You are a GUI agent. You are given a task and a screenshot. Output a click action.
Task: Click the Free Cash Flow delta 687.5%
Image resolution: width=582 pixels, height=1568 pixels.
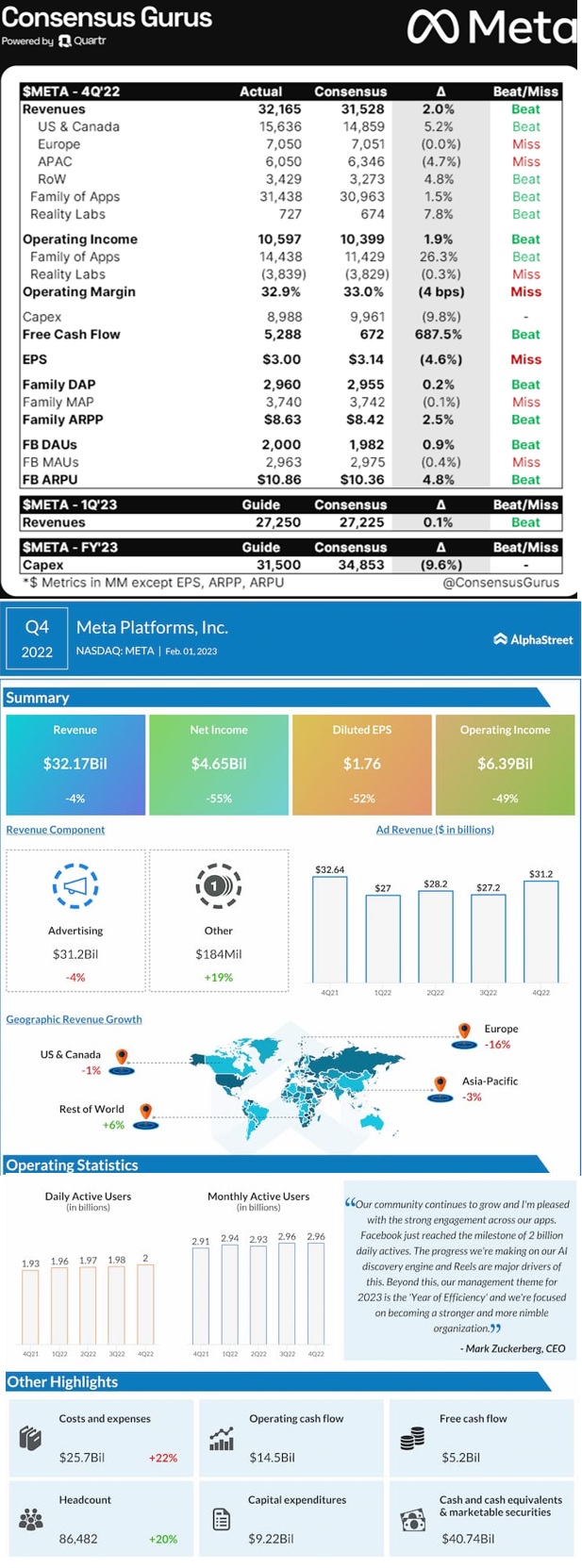coord(439,335)
